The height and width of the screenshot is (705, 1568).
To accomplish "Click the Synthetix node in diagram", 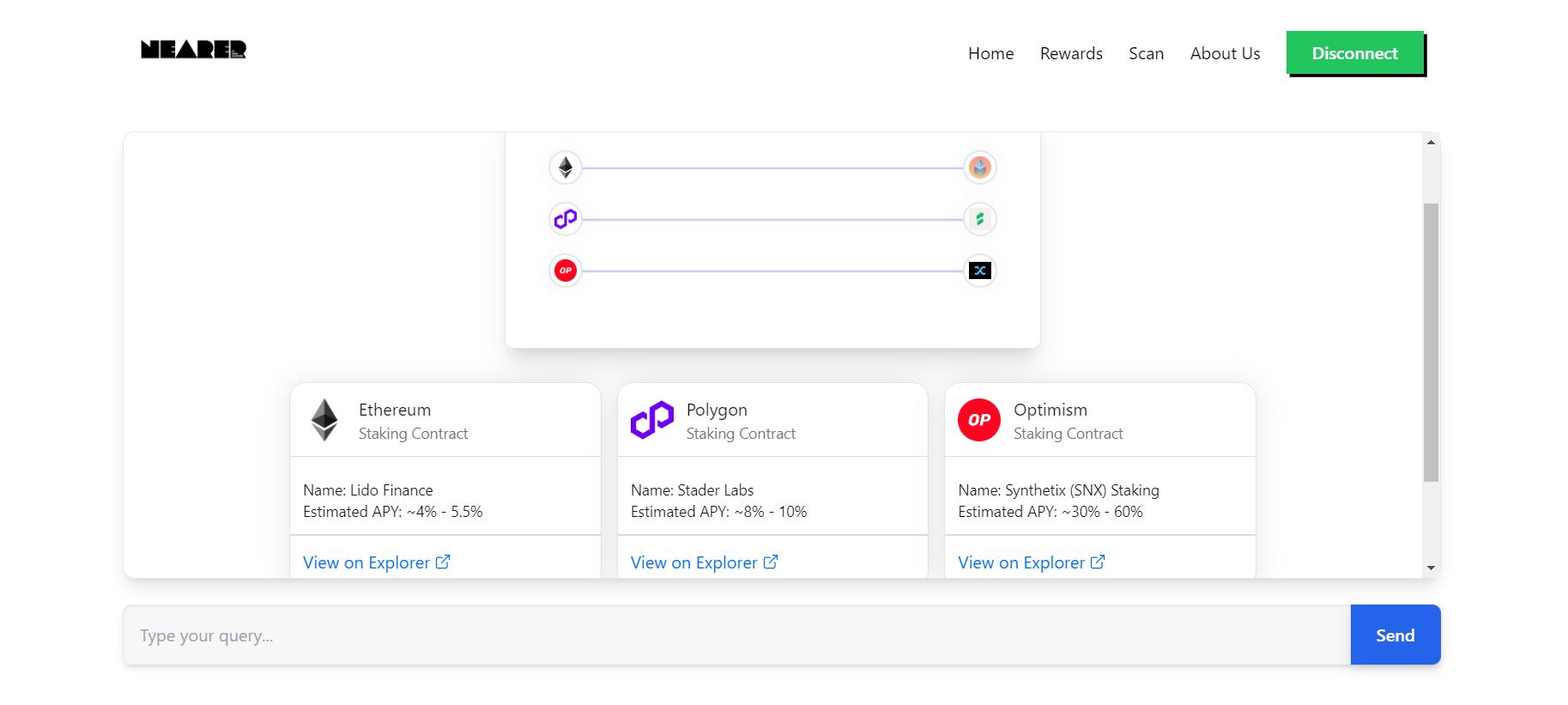I will [x=980, y=270].
